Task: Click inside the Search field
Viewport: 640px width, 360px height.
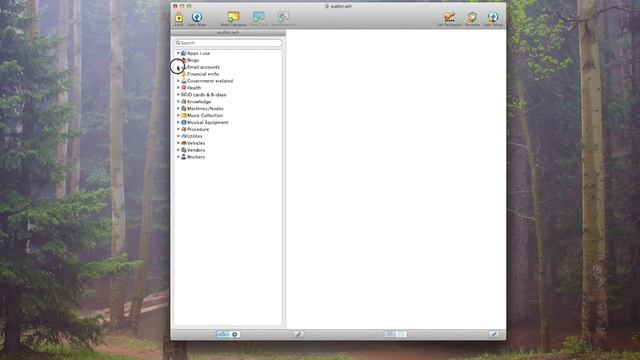Action: [228, 43]
